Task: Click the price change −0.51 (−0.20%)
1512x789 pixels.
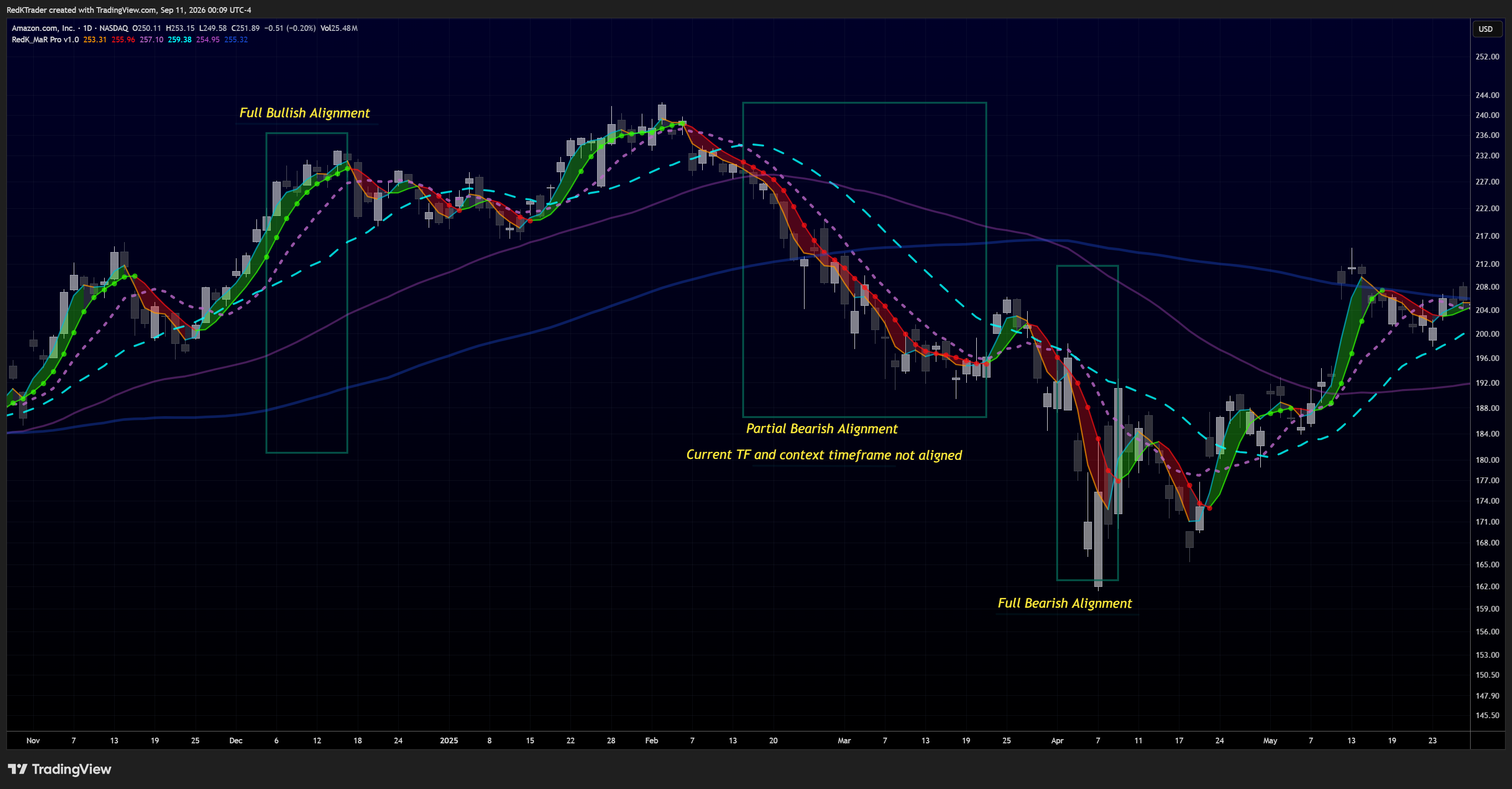Action: pyautogui.click(x=290, y=28)
